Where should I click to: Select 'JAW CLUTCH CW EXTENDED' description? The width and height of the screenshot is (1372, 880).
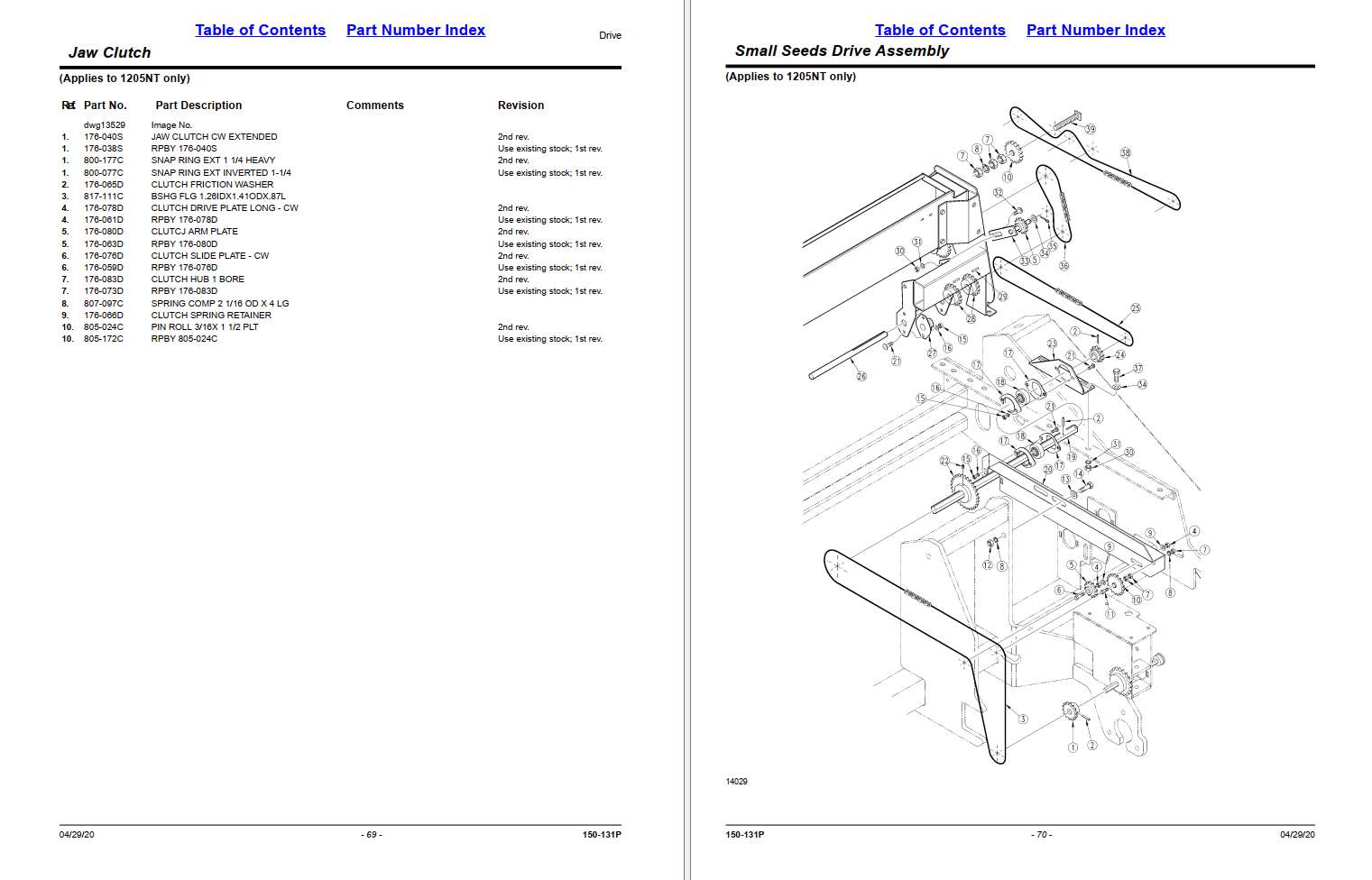(x=214, y=137)
